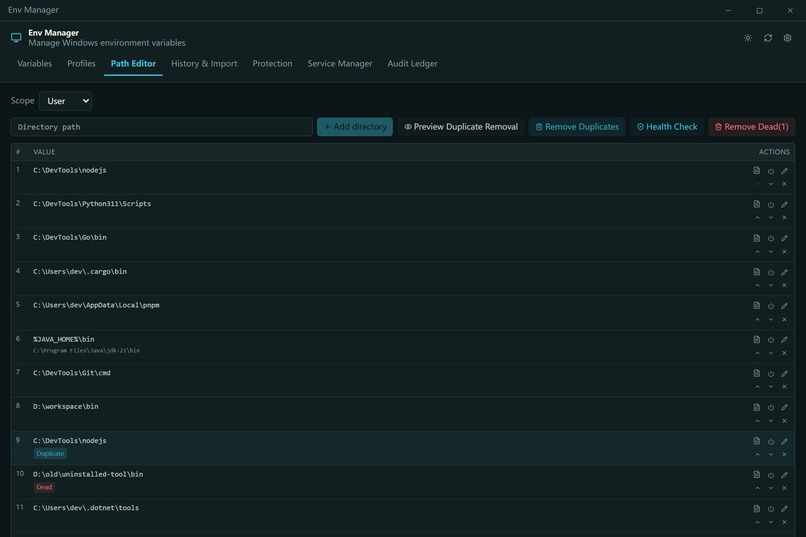
Task: Toggle the light/dark theme sun icon
Action: [x=747, y=38]
